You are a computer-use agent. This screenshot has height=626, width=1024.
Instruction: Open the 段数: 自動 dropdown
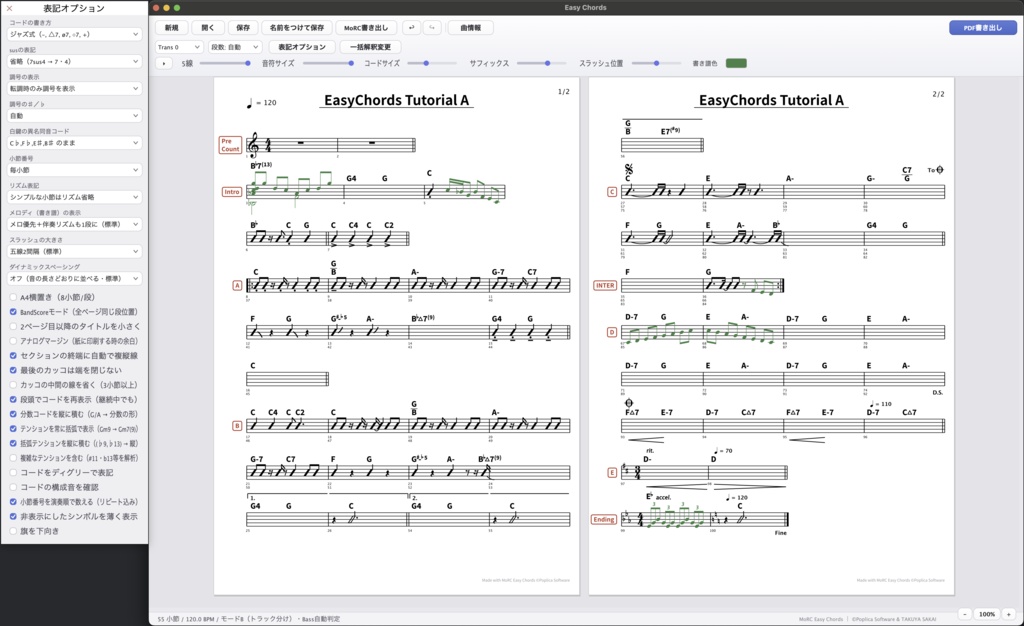tap(235, 47)
